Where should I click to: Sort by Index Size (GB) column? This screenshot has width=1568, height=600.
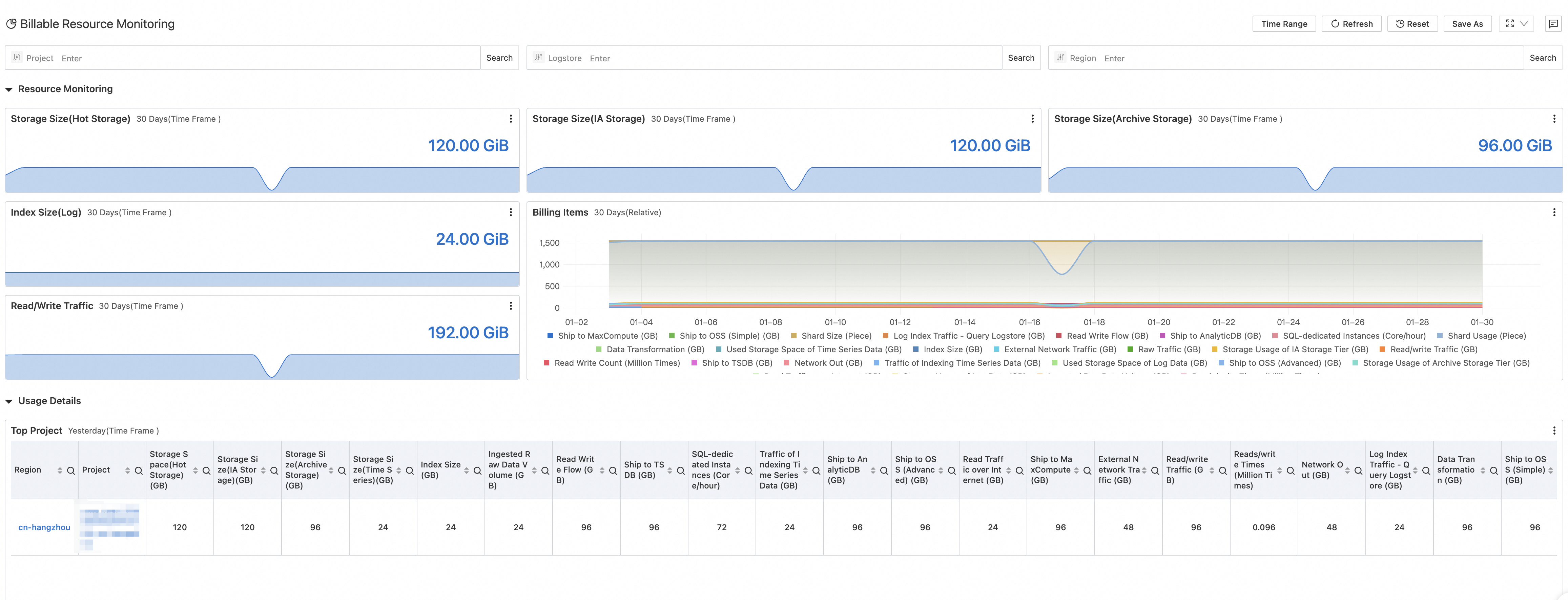(x=466, y=471)
